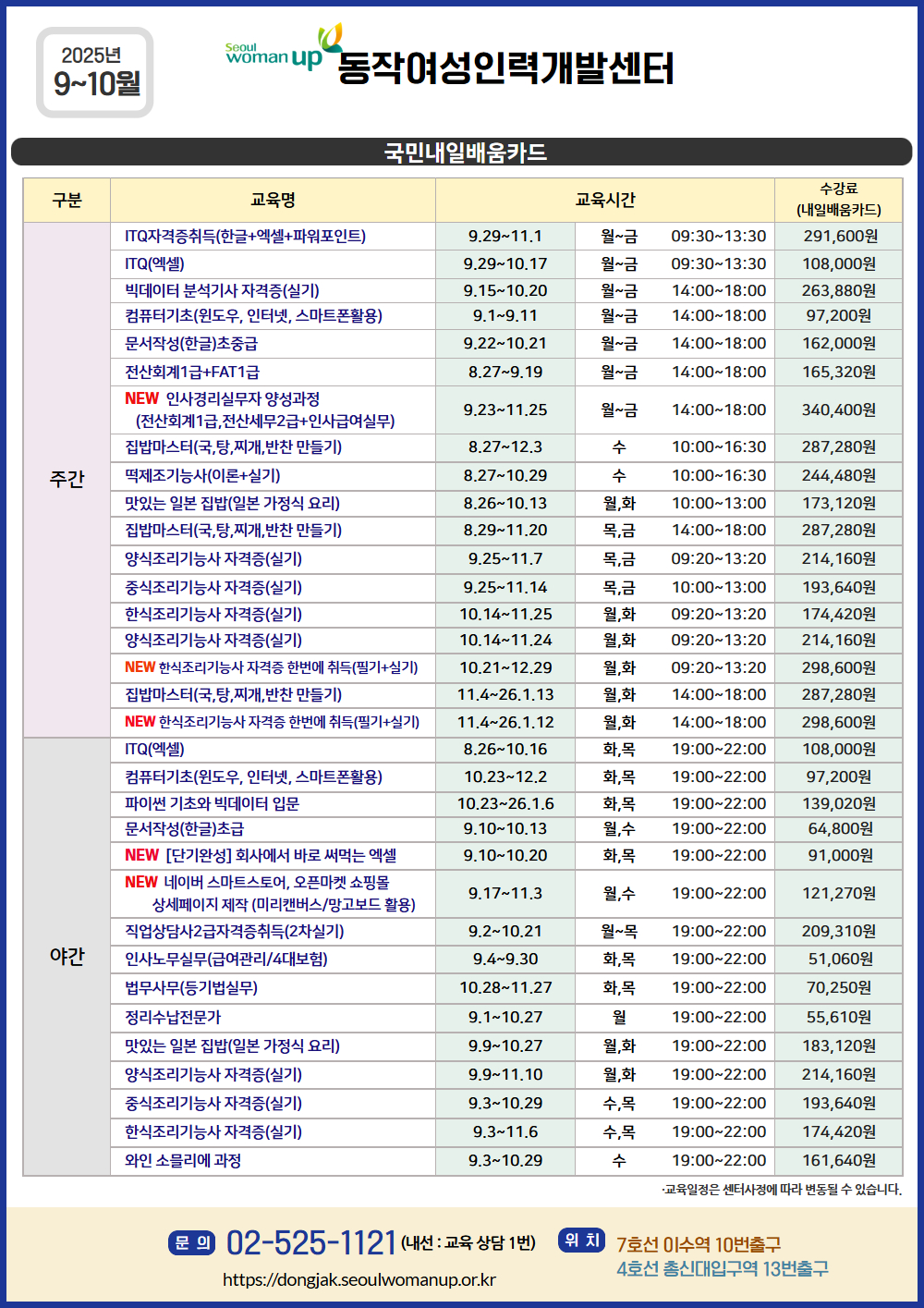Click the tuition fee 291,600원
The image size is (924, 1308).
click(839, 237)
